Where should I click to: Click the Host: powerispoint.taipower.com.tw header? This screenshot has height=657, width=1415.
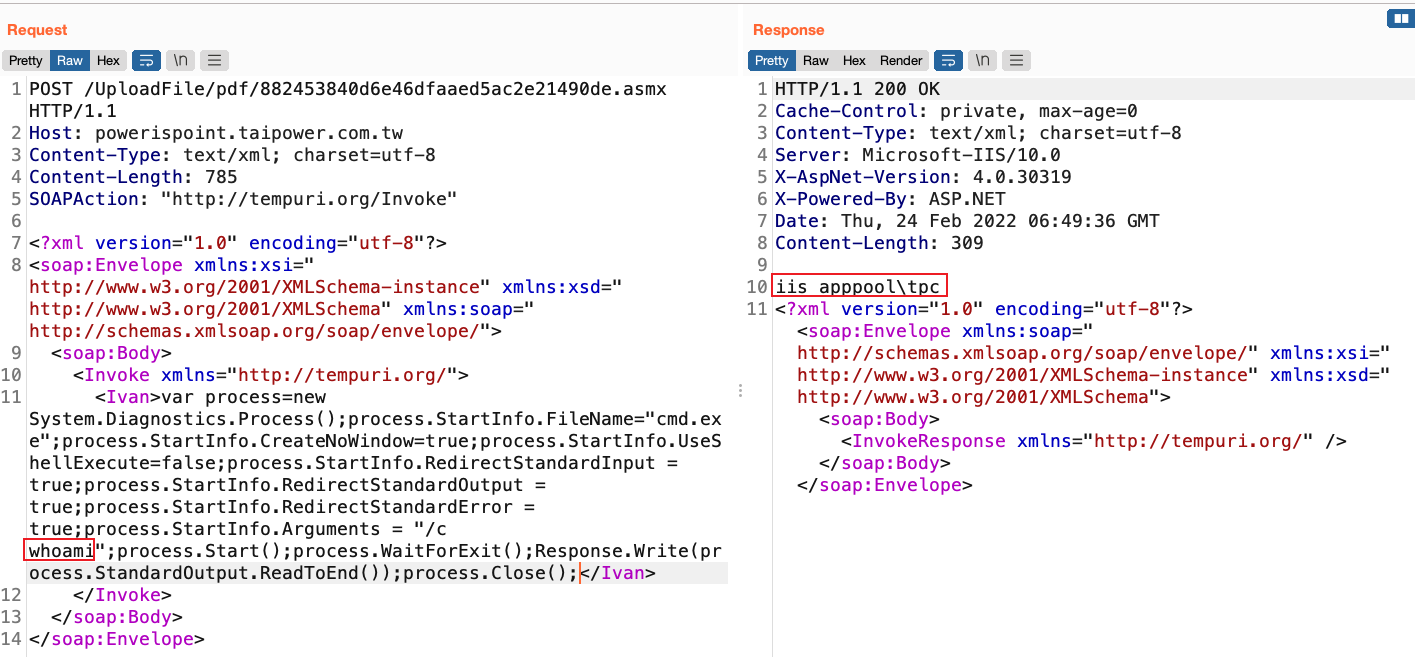point(216,133)
